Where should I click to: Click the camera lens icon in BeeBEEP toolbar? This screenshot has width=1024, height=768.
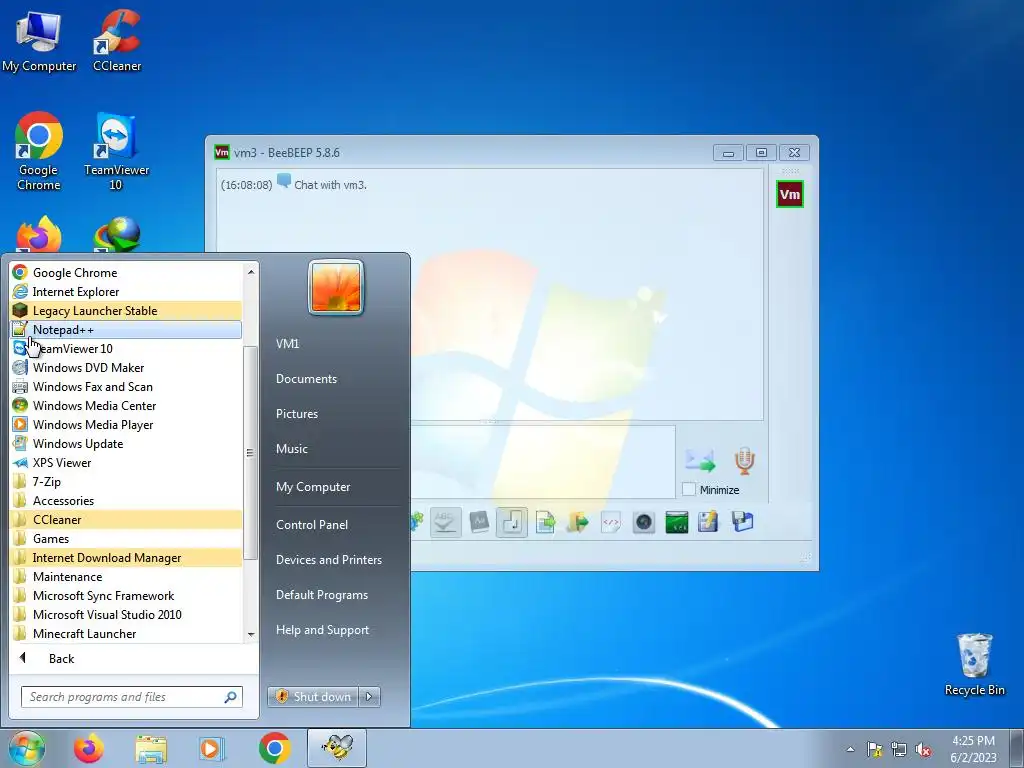644,522
